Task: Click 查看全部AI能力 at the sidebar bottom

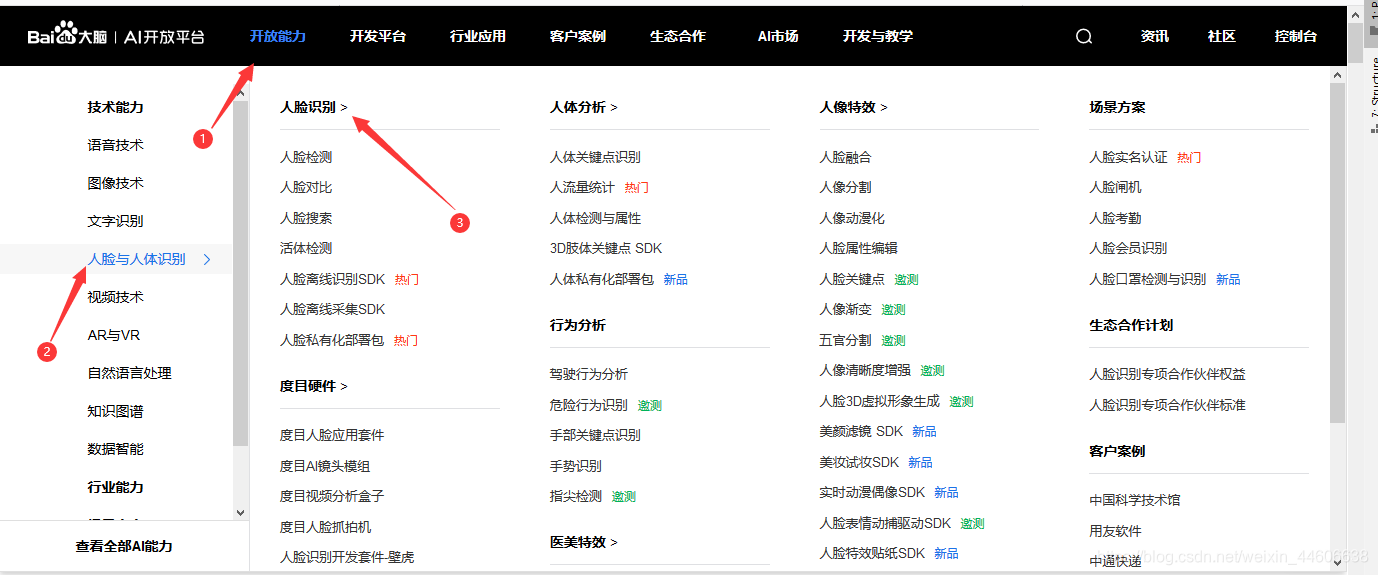Action: tap(124, 546)
